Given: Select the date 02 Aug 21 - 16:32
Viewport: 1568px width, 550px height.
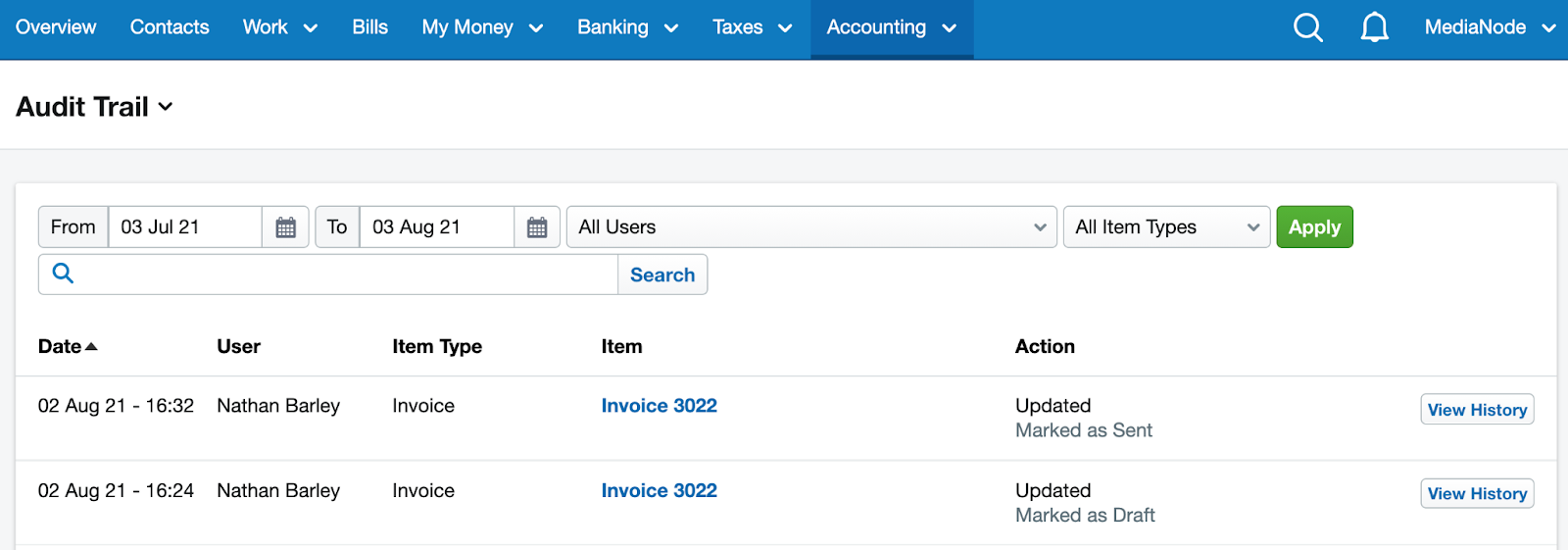Looking at the screenshot, I should (116, 406).
